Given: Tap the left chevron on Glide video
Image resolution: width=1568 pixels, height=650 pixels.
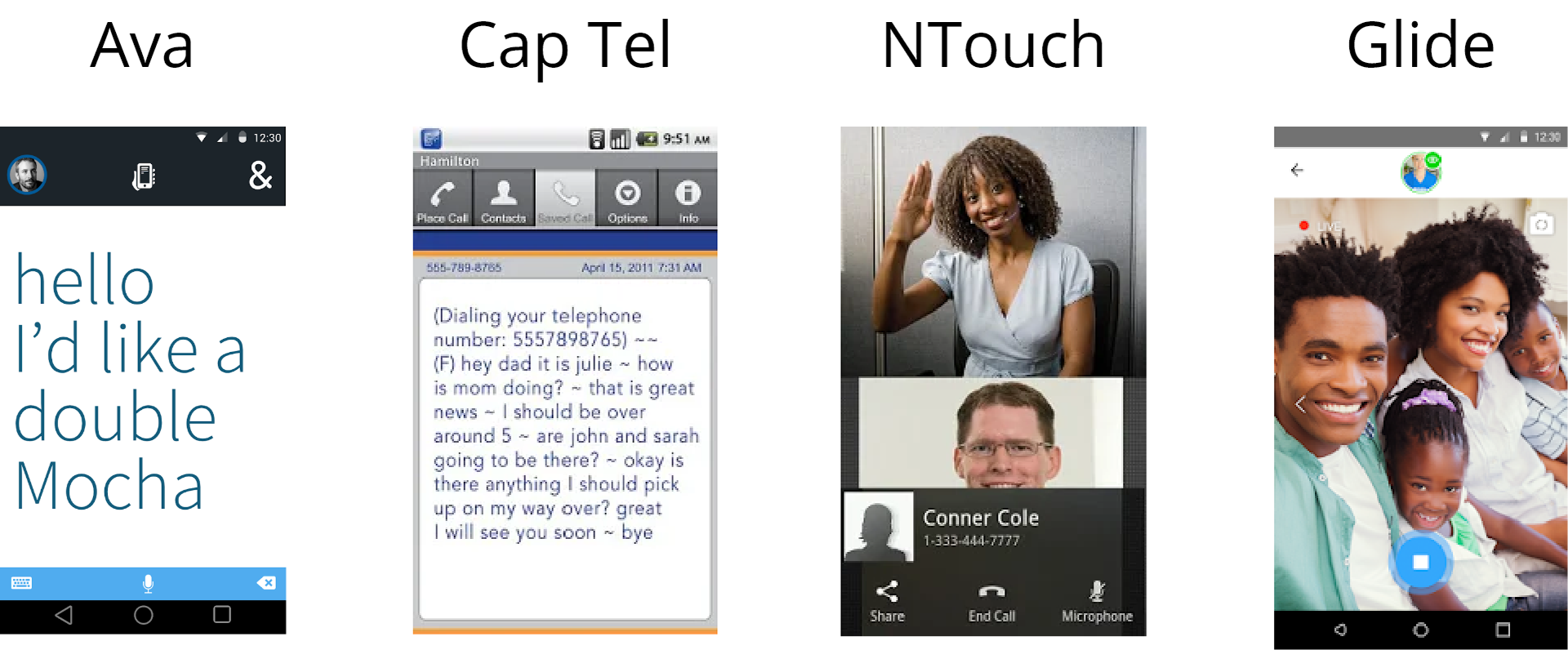Looking at the screenshot, I should tap(1300, 403).
